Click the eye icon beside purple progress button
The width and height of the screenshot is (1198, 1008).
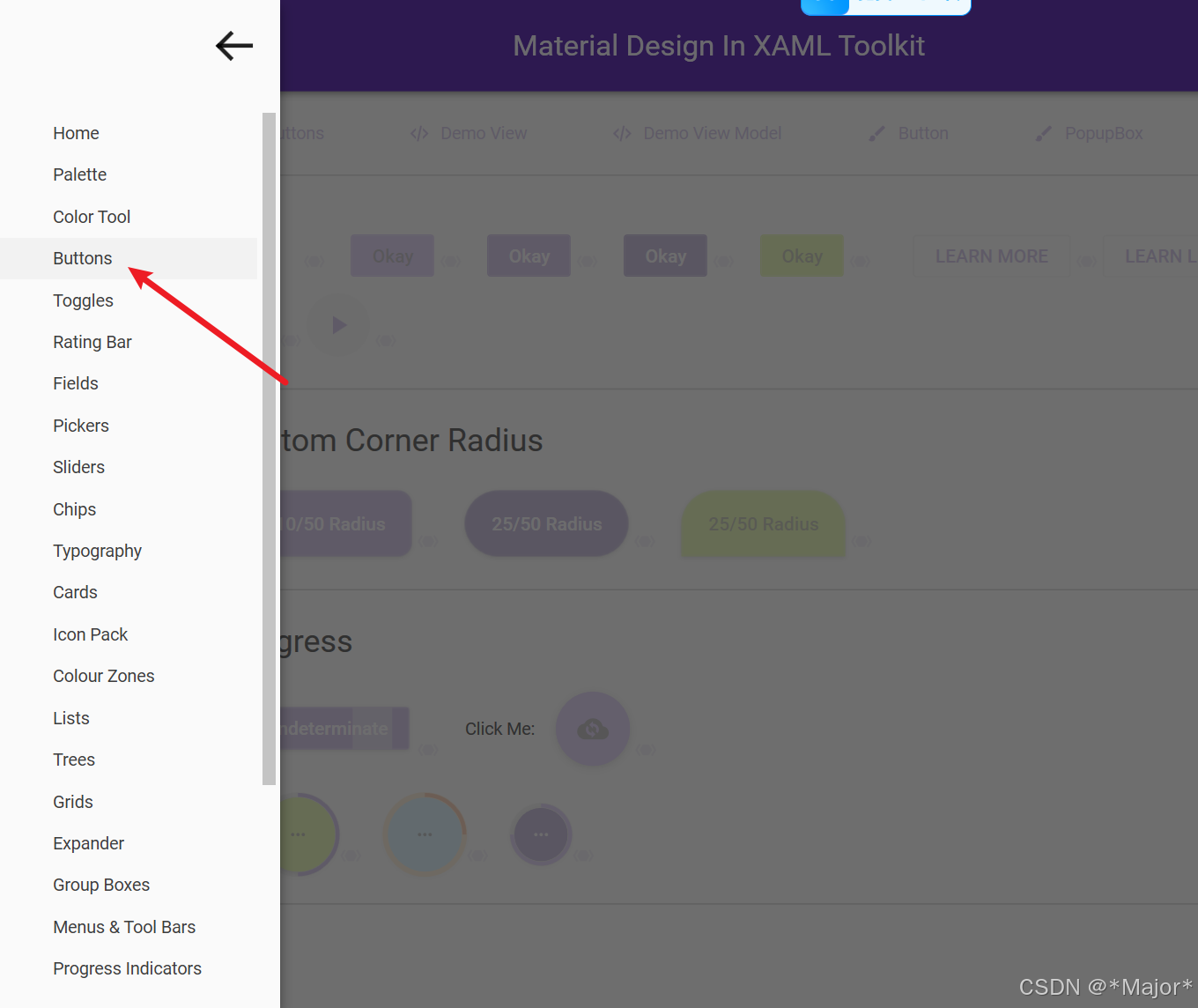[583, 855]
